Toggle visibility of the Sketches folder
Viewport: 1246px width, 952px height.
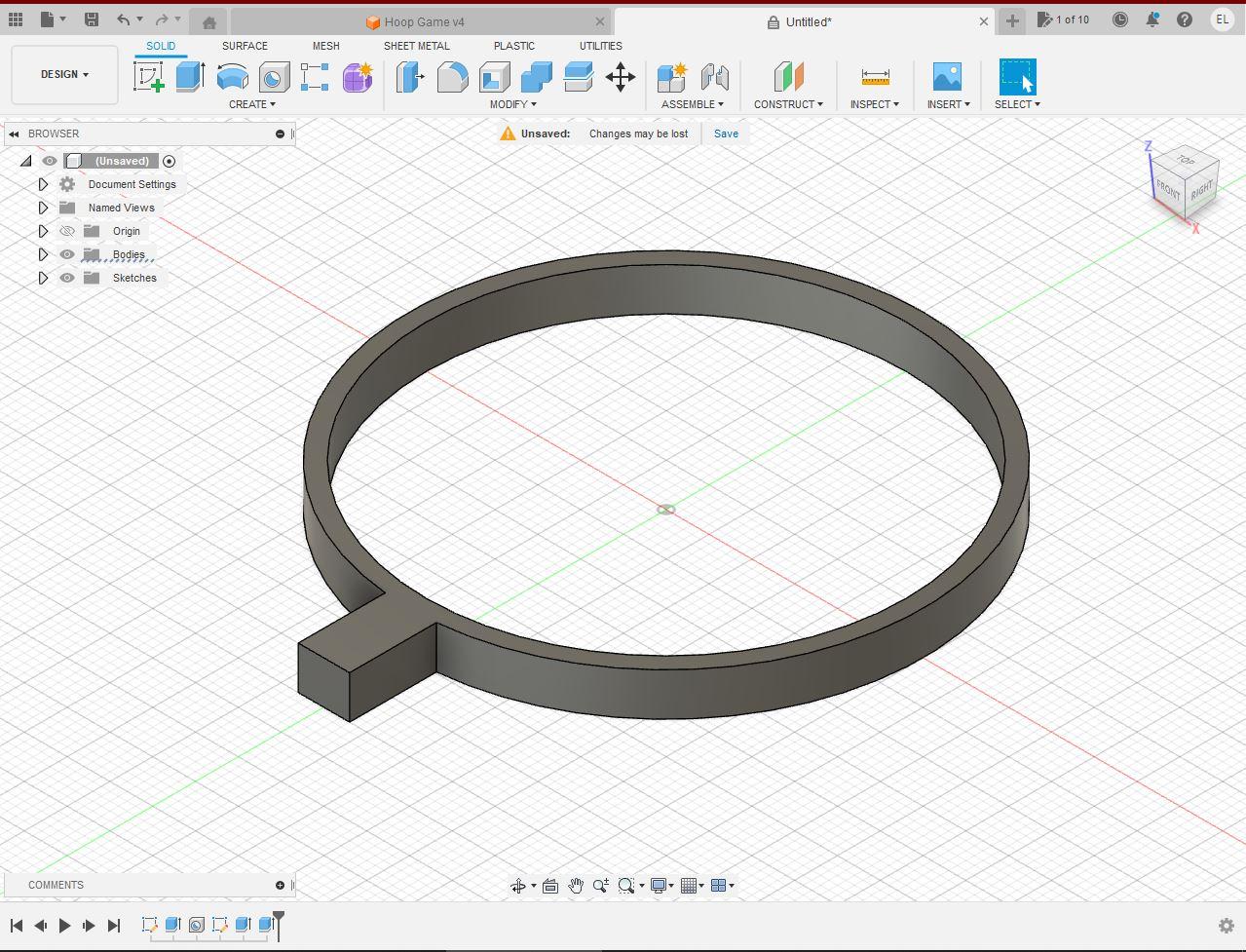click(66, 278)
